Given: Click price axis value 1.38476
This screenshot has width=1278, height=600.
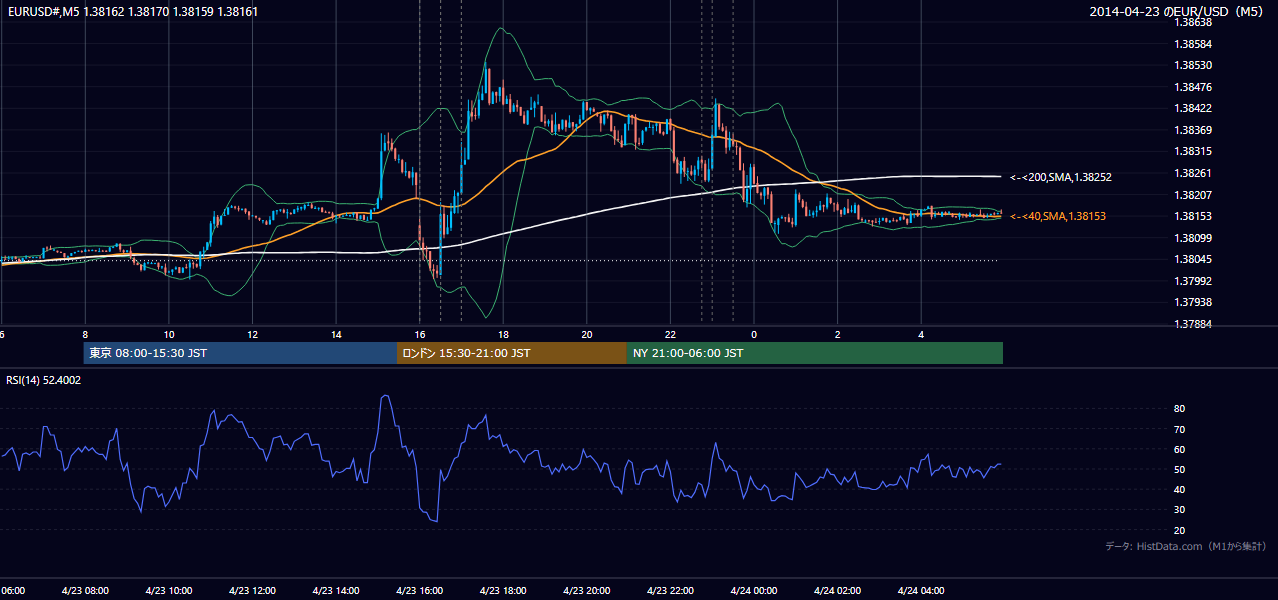Looking at the screenshot, I should [x=1191, y=87].
